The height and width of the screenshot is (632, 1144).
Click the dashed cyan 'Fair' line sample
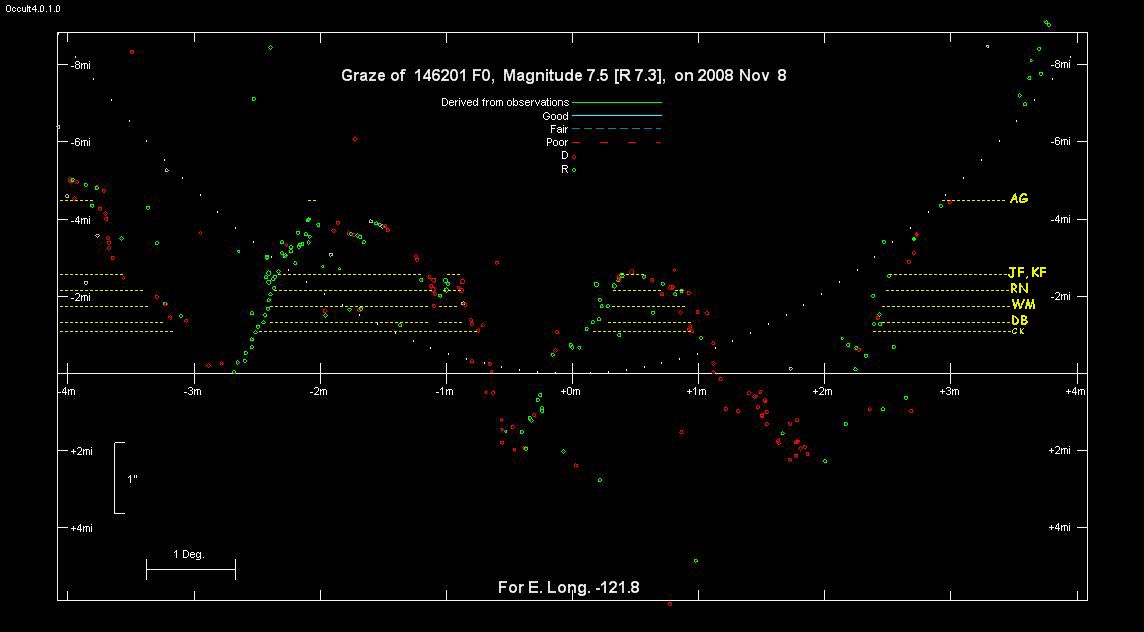(x=617, y=129)
